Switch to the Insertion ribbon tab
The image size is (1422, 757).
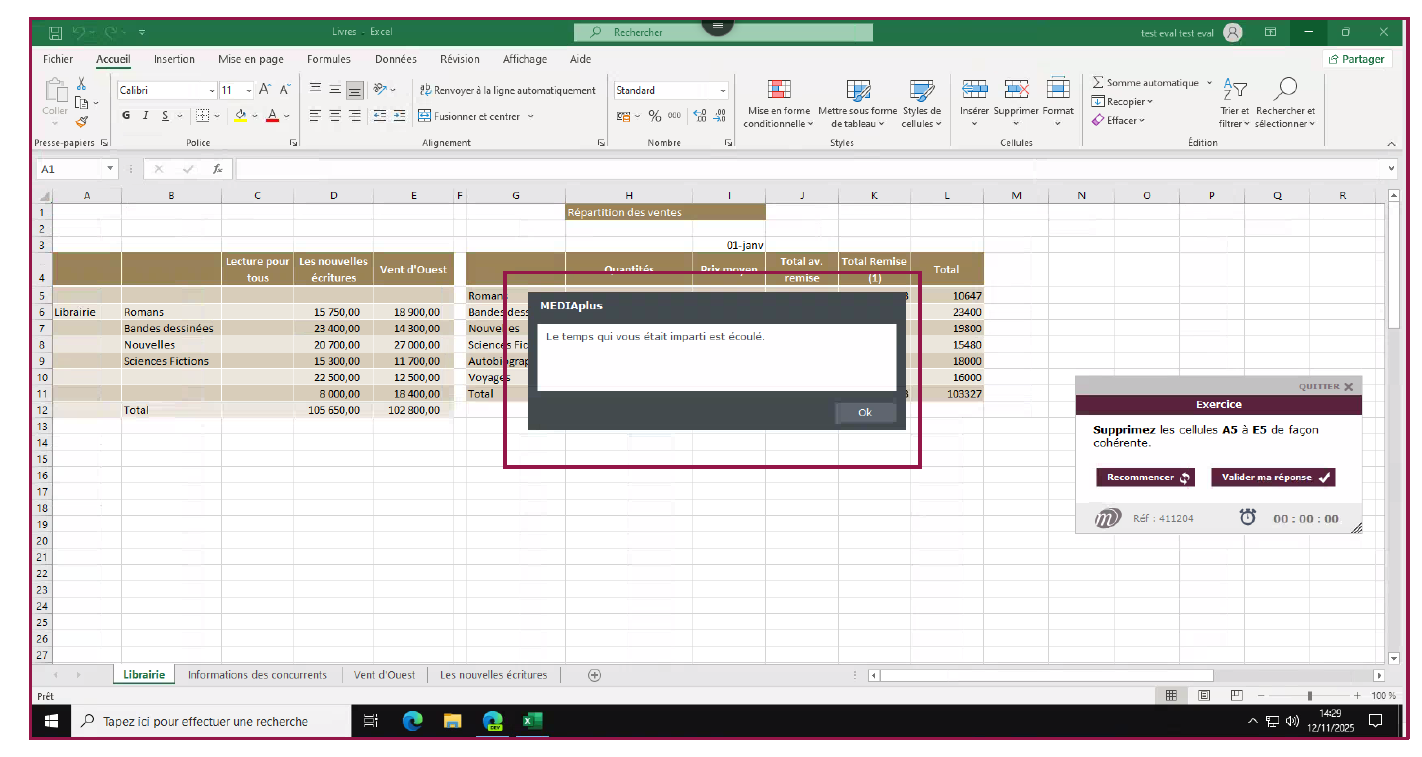coord(174,59)
